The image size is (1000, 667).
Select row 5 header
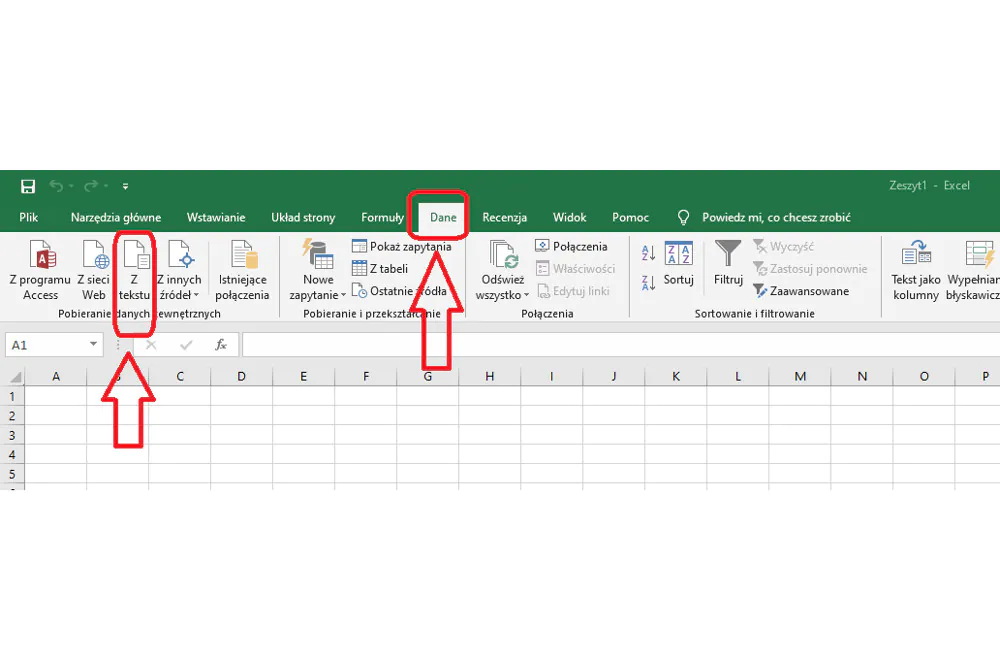click(12, 474)
